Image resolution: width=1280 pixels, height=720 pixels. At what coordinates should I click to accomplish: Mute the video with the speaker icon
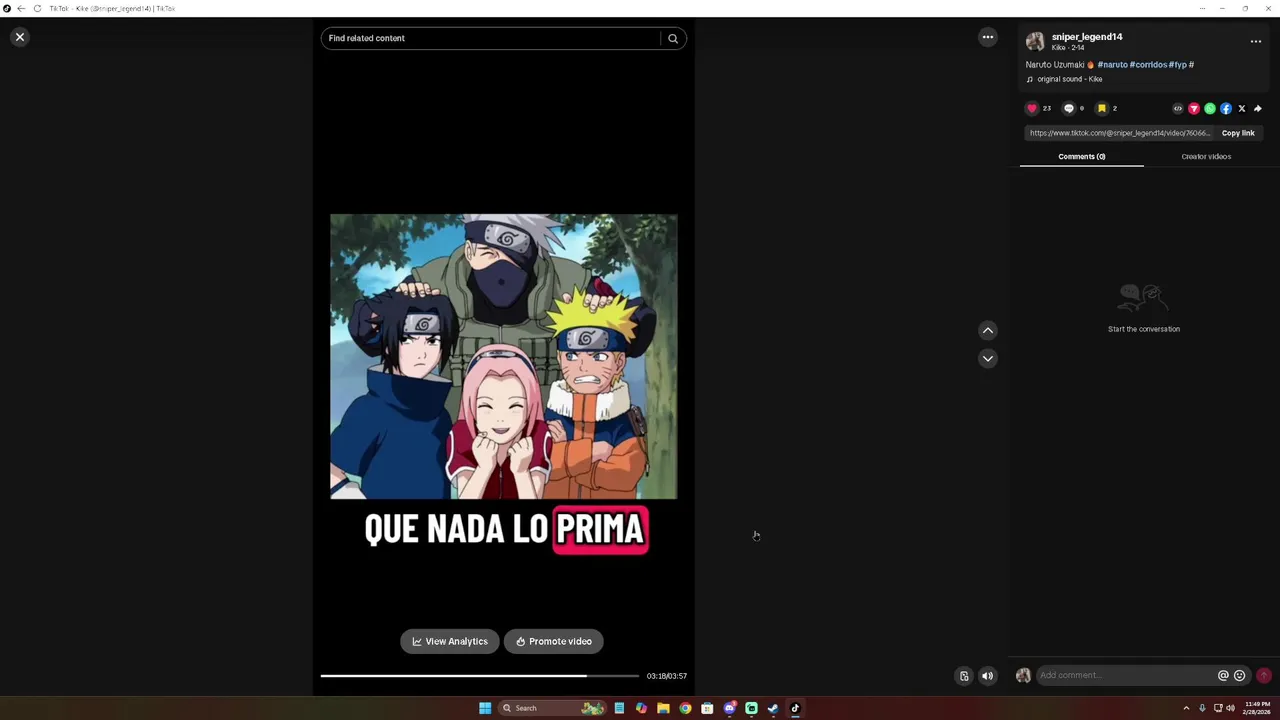(988, 676)
